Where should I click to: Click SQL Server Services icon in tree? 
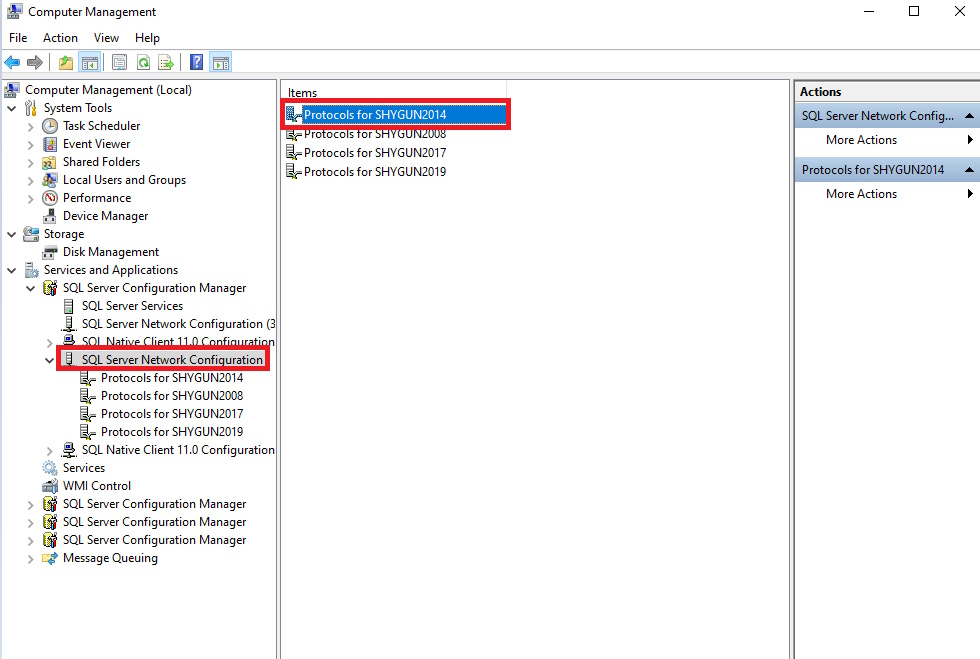point(69,306)
